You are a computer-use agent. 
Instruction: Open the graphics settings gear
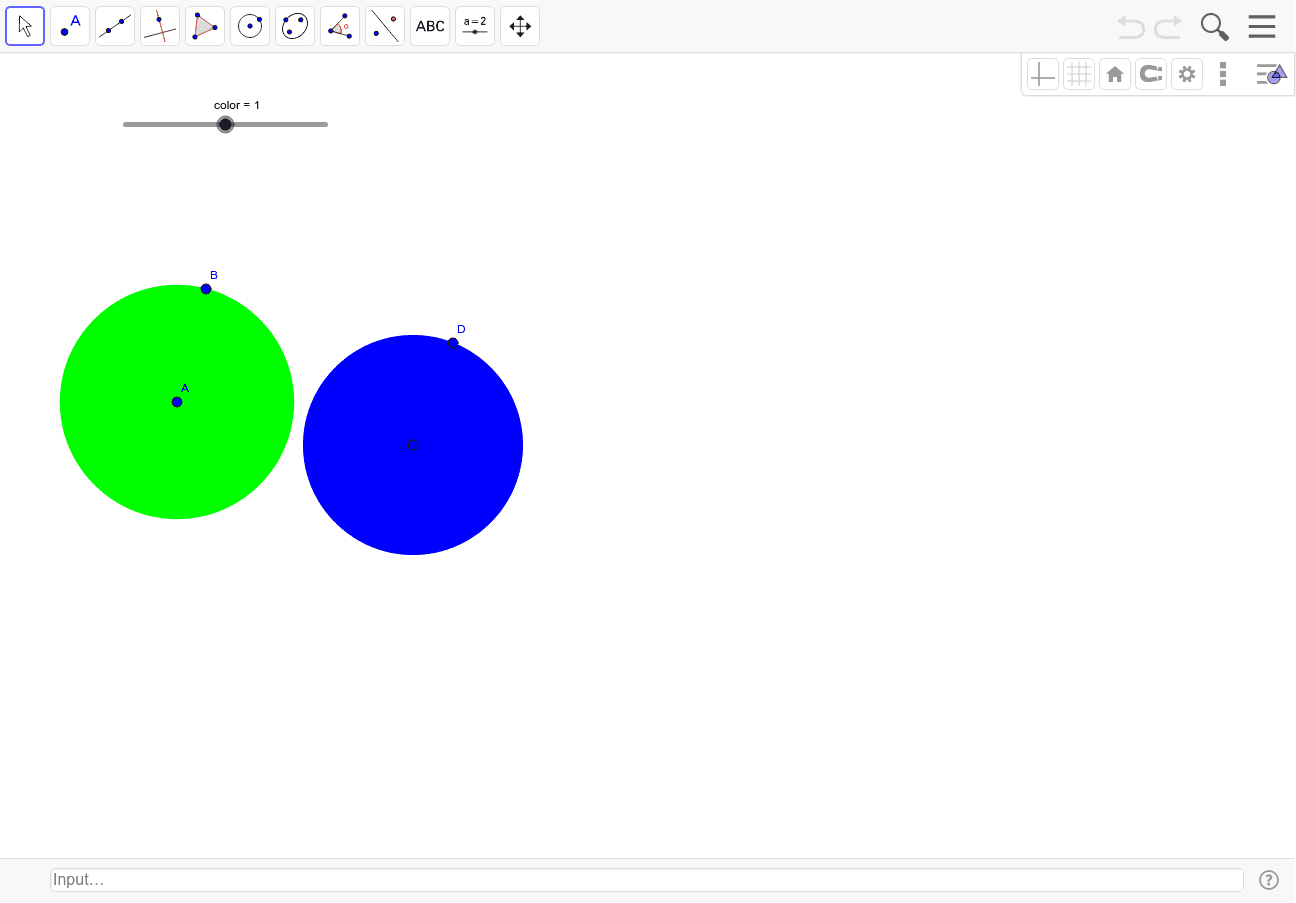pyautogui.click(x=1187, y=74)
